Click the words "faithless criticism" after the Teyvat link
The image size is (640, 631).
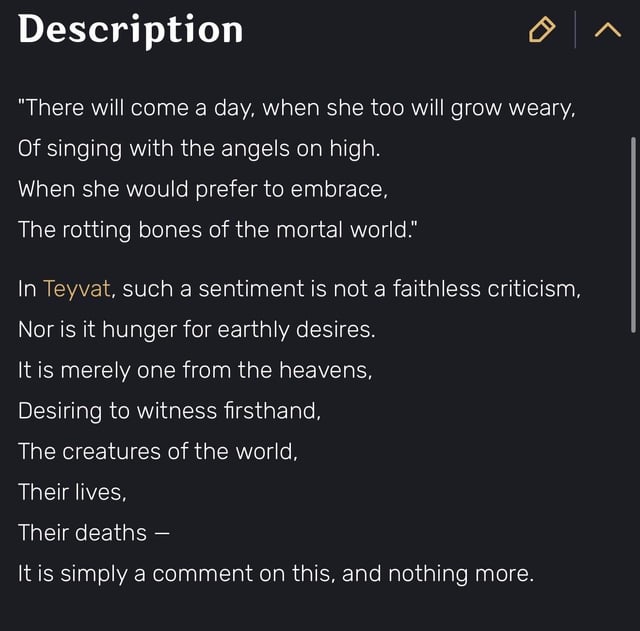(x=487, y=289)
